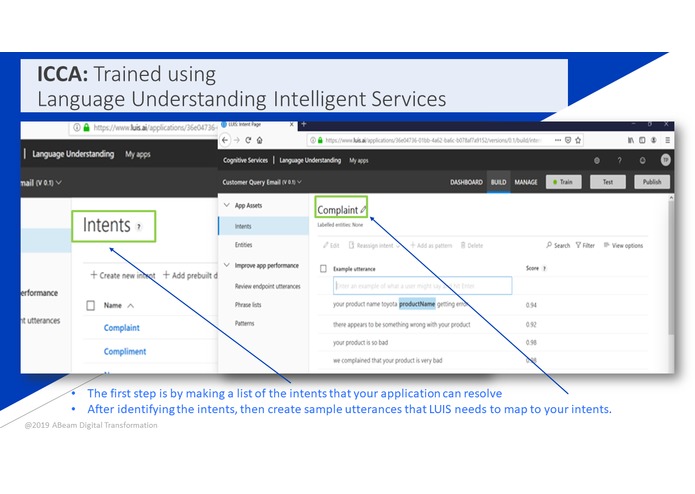The width and height of the screenshot is (695, 494).
Task: Click Edit in the utterance toolbar
Action: pyautogui.click(x=331, y=245)
